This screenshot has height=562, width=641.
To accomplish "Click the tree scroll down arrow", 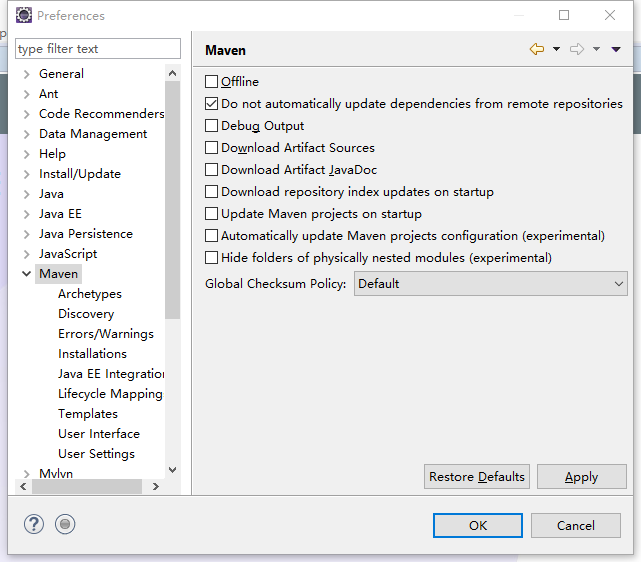I will coord(173,470).
